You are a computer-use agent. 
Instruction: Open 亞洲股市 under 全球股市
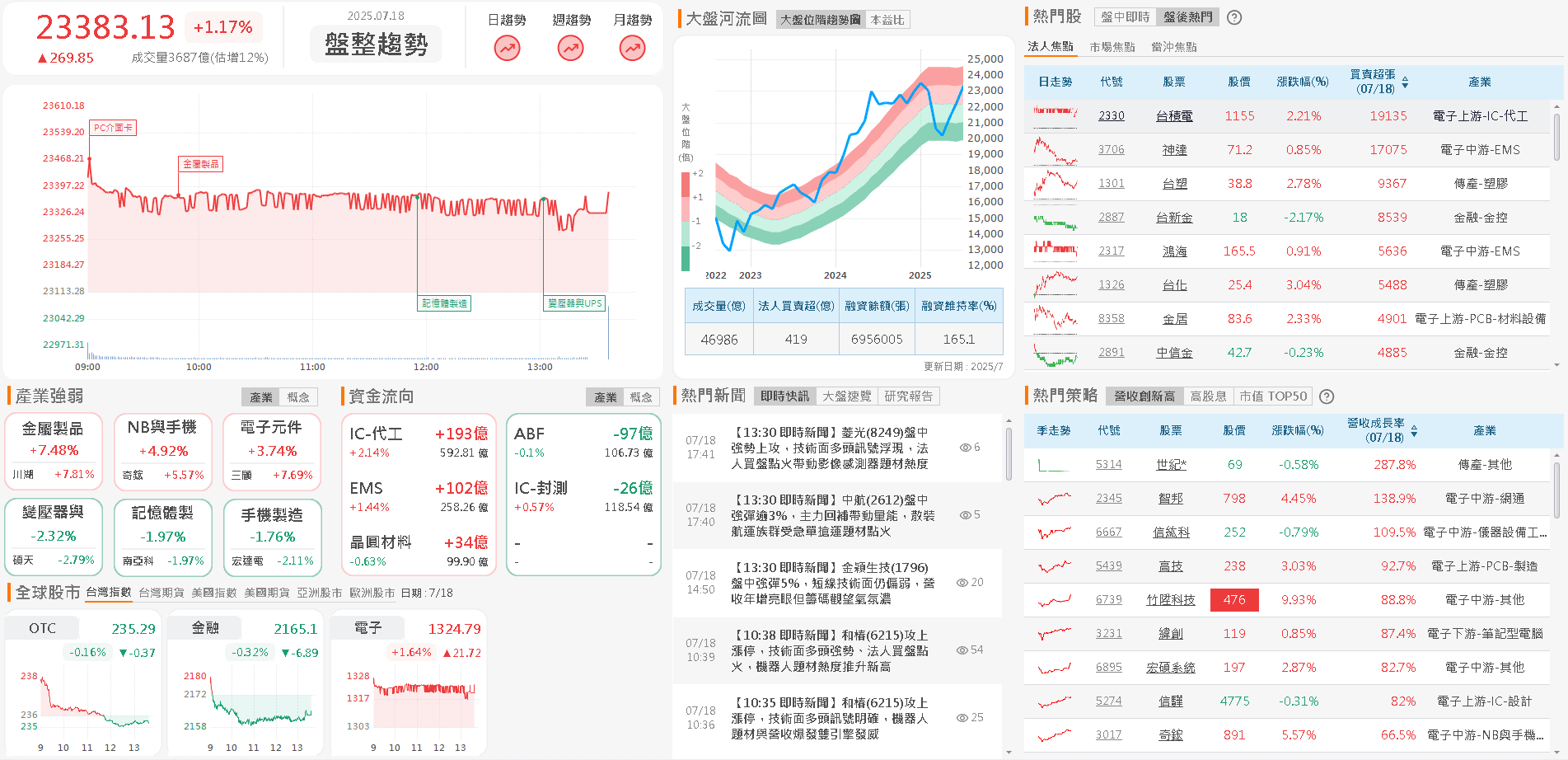click(320, 593)
